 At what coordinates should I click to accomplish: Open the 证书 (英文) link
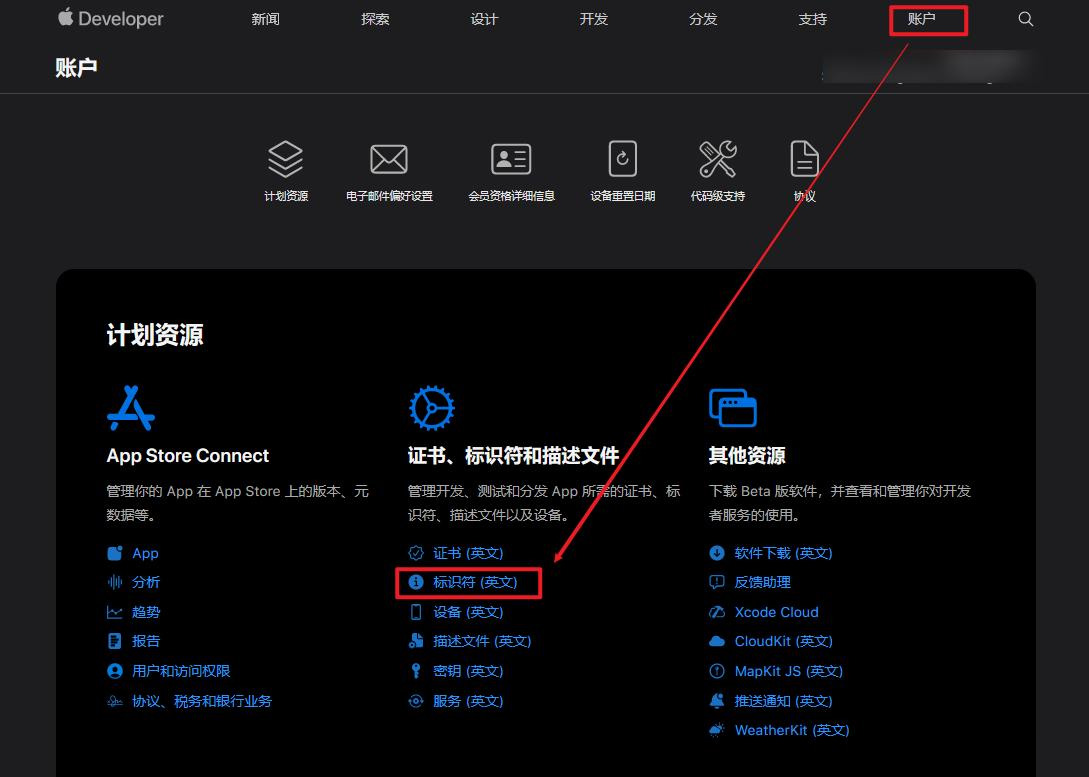click(468, 553)
